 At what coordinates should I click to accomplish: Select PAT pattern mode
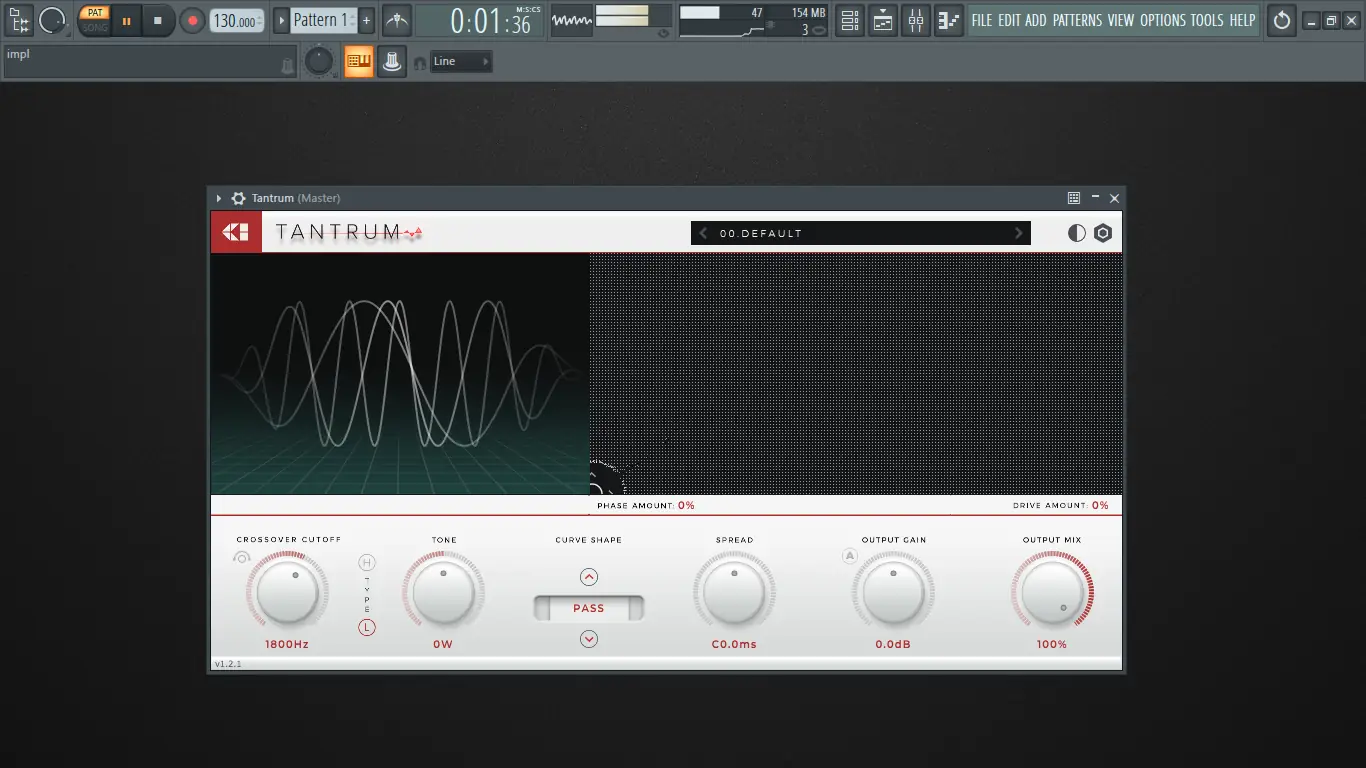click(x=95, y=12)
